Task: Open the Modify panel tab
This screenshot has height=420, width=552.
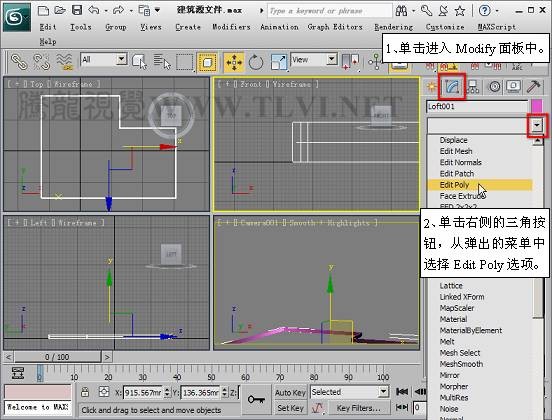Action: (452, 86)
